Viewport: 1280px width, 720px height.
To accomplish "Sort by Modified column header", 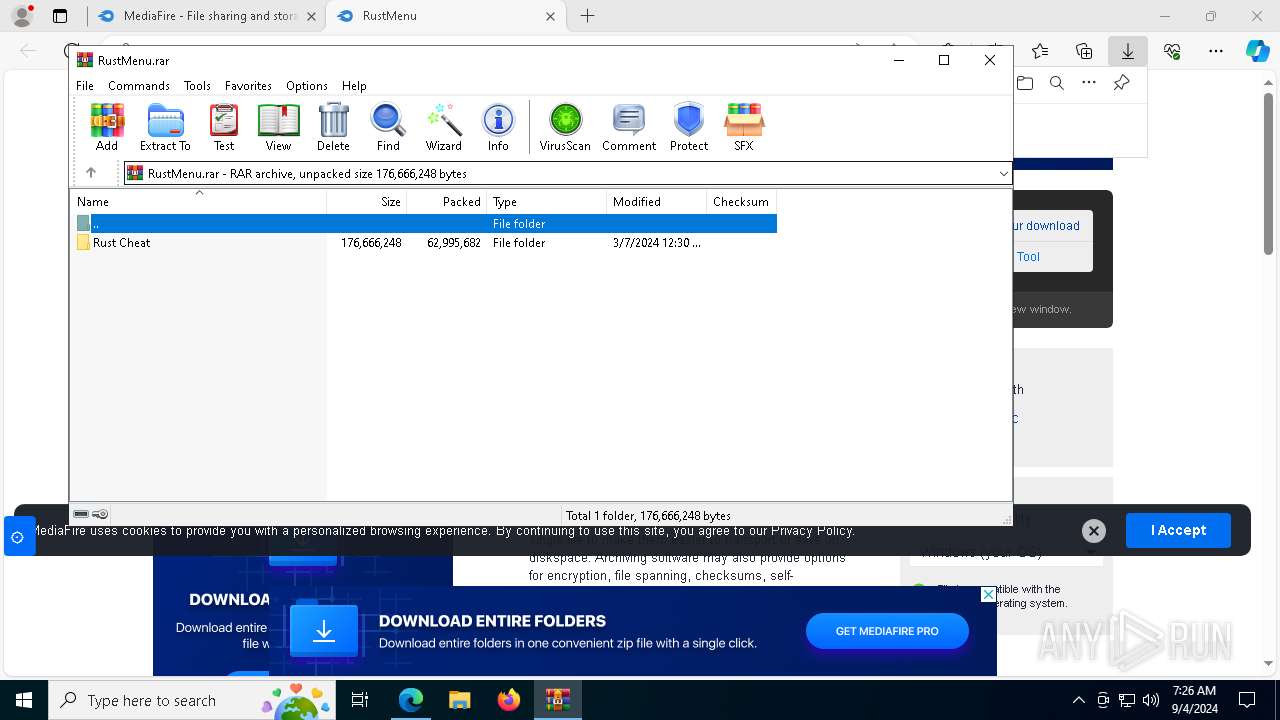I will (x=657, y=201).
